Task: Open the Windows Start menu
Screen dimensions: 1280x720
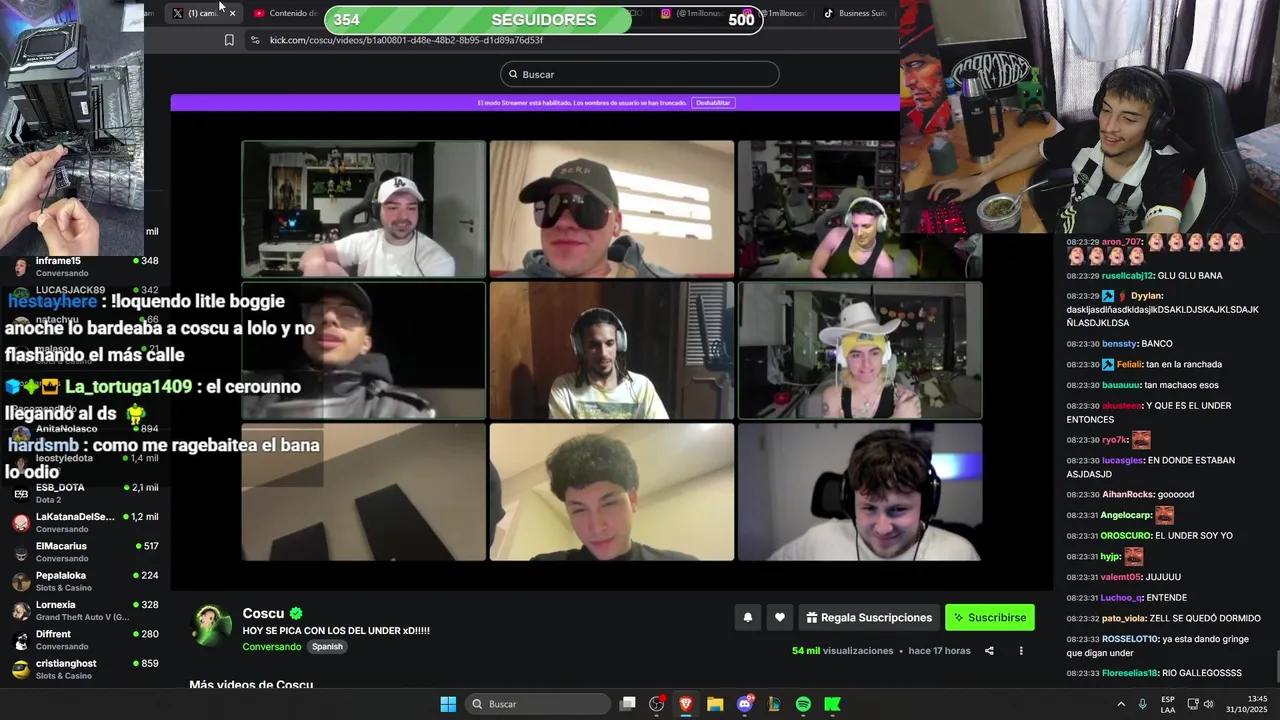Action: 448,704
